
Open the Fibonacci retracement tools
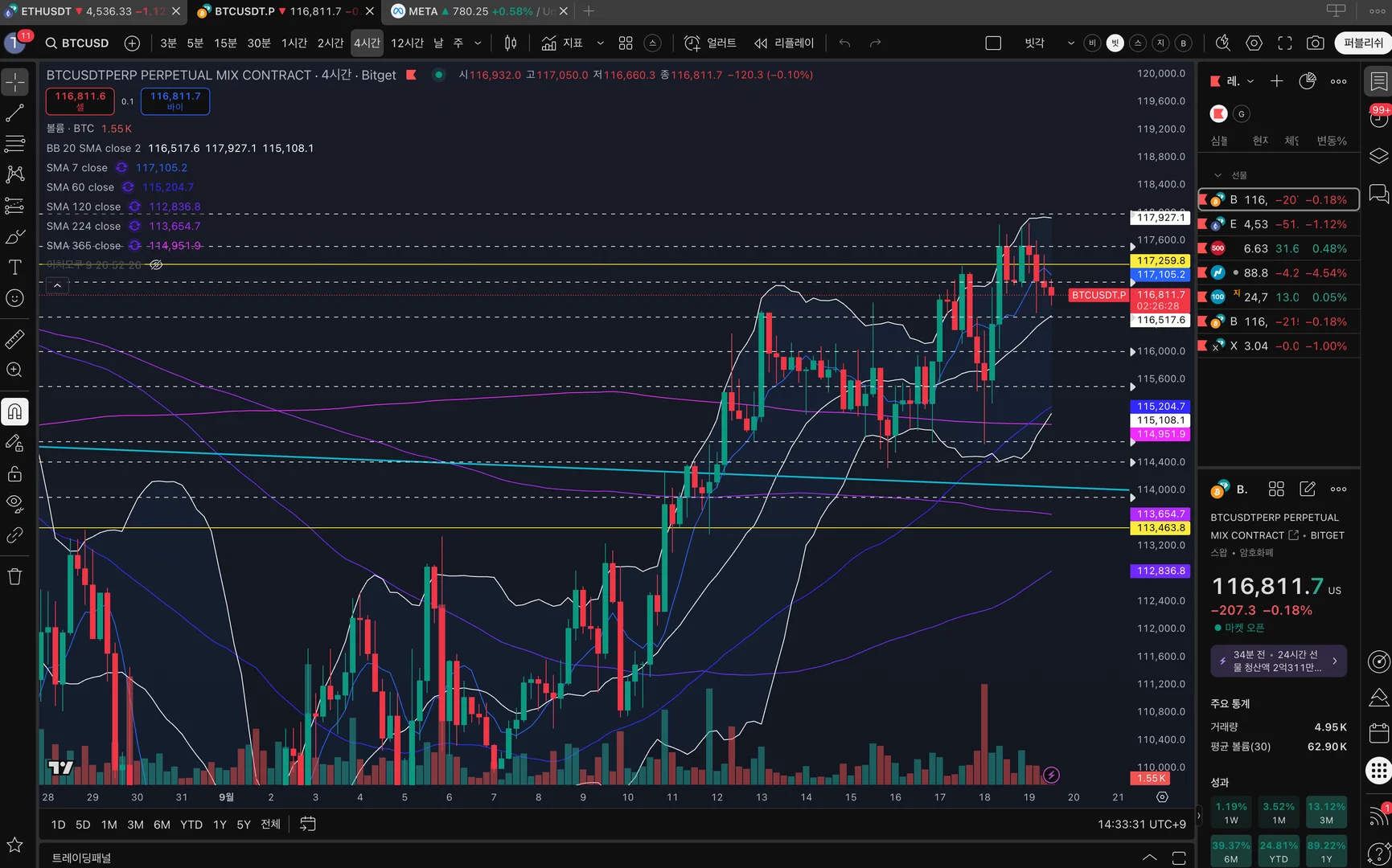15,144
